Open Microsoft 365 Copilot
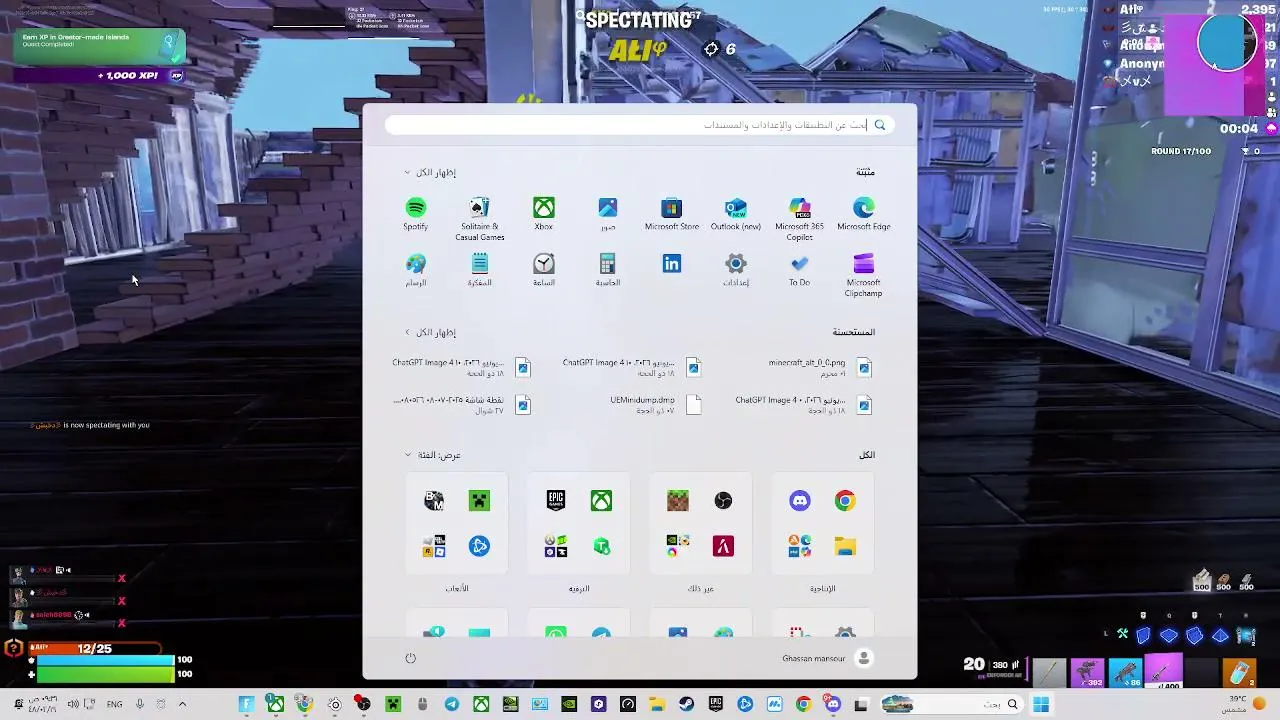 tap(800, 219)
